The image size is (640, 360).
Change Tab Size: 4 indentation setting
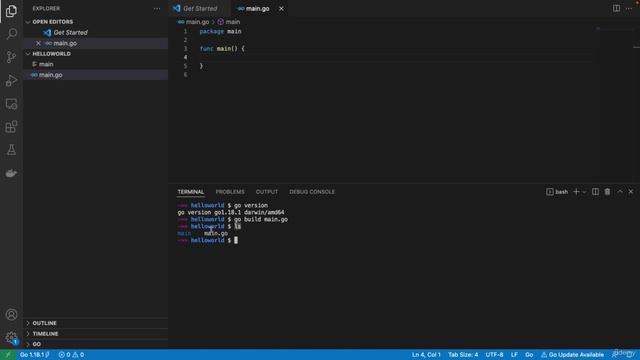(463, 355)
